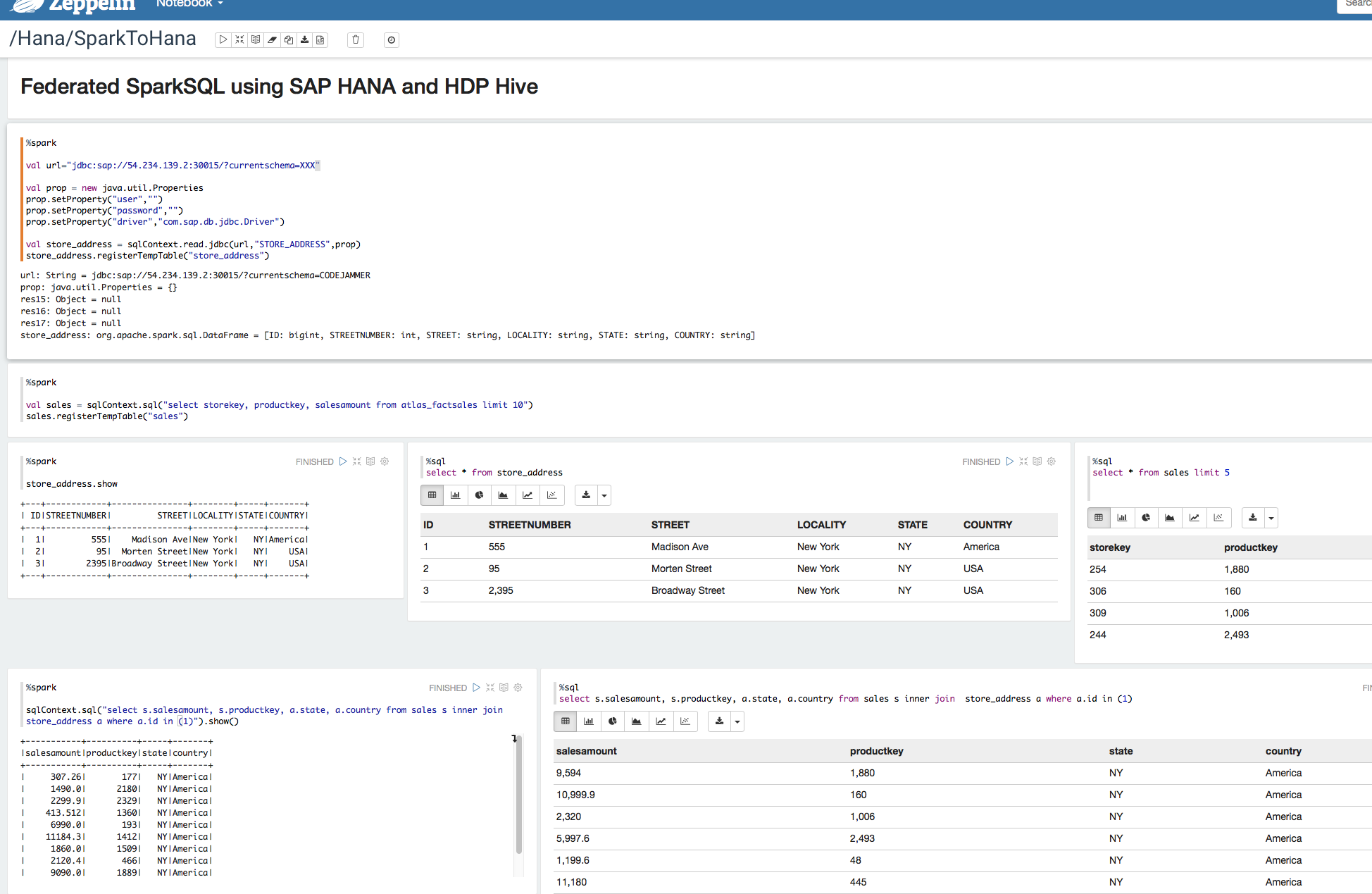Open the Notebook dropdown menu
This screenshot has height=894, width=1372.
(189, 5)
